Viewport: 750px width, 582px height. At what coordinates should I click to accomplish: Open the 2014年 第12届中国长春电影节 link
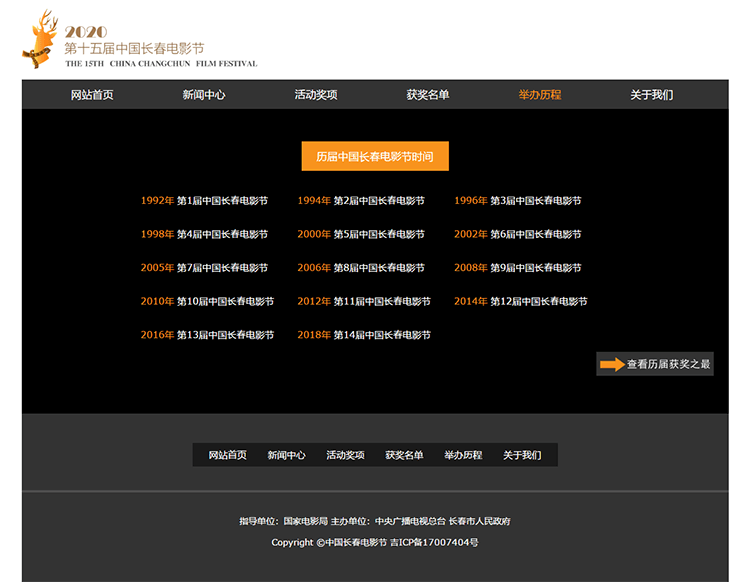tap(521, 301)
